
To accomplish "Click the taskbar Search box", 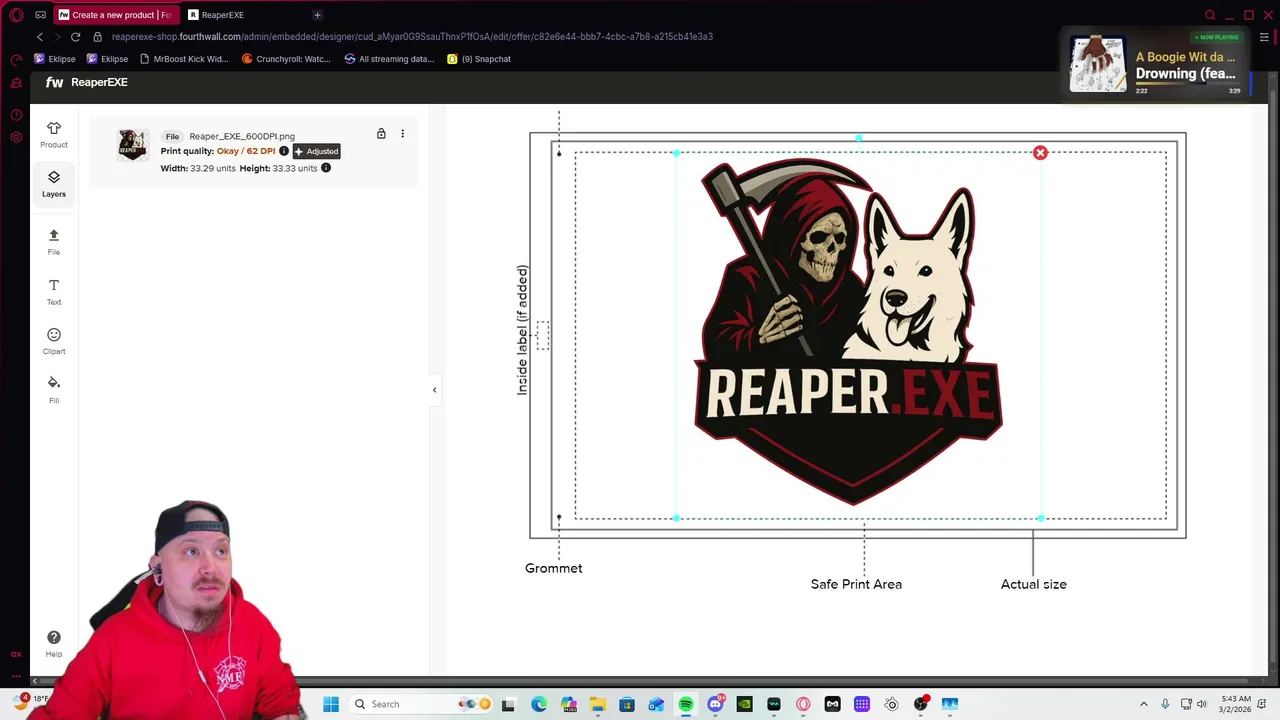I will point(420,704).
